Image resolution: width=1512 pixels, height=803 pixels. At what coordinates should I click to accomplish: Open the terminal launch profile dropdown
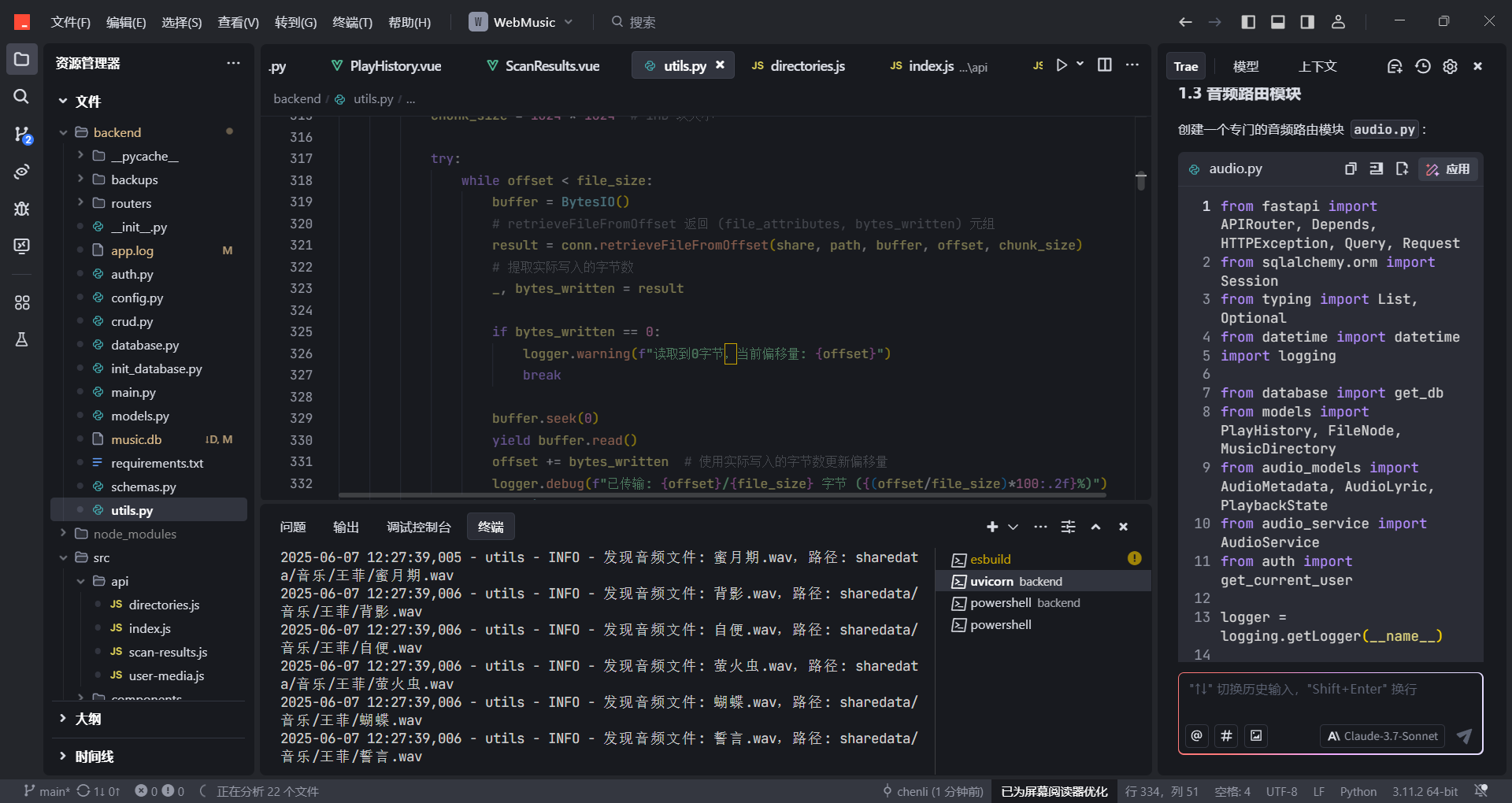[x=1014, y=527]
